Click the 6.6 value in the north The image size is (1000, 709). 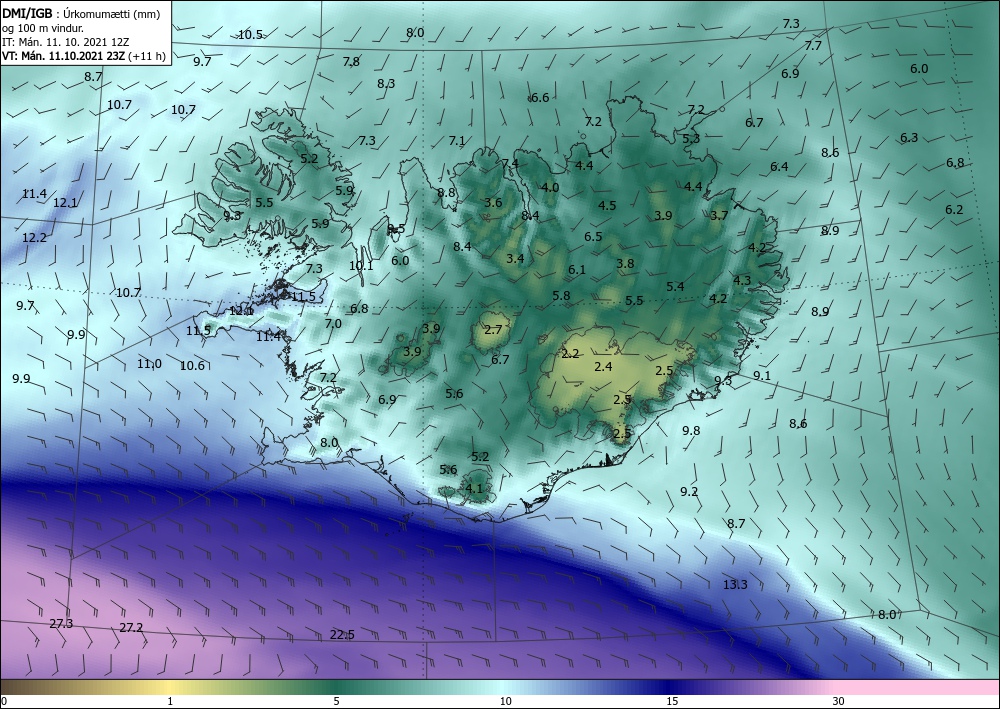tap(540, 98)
